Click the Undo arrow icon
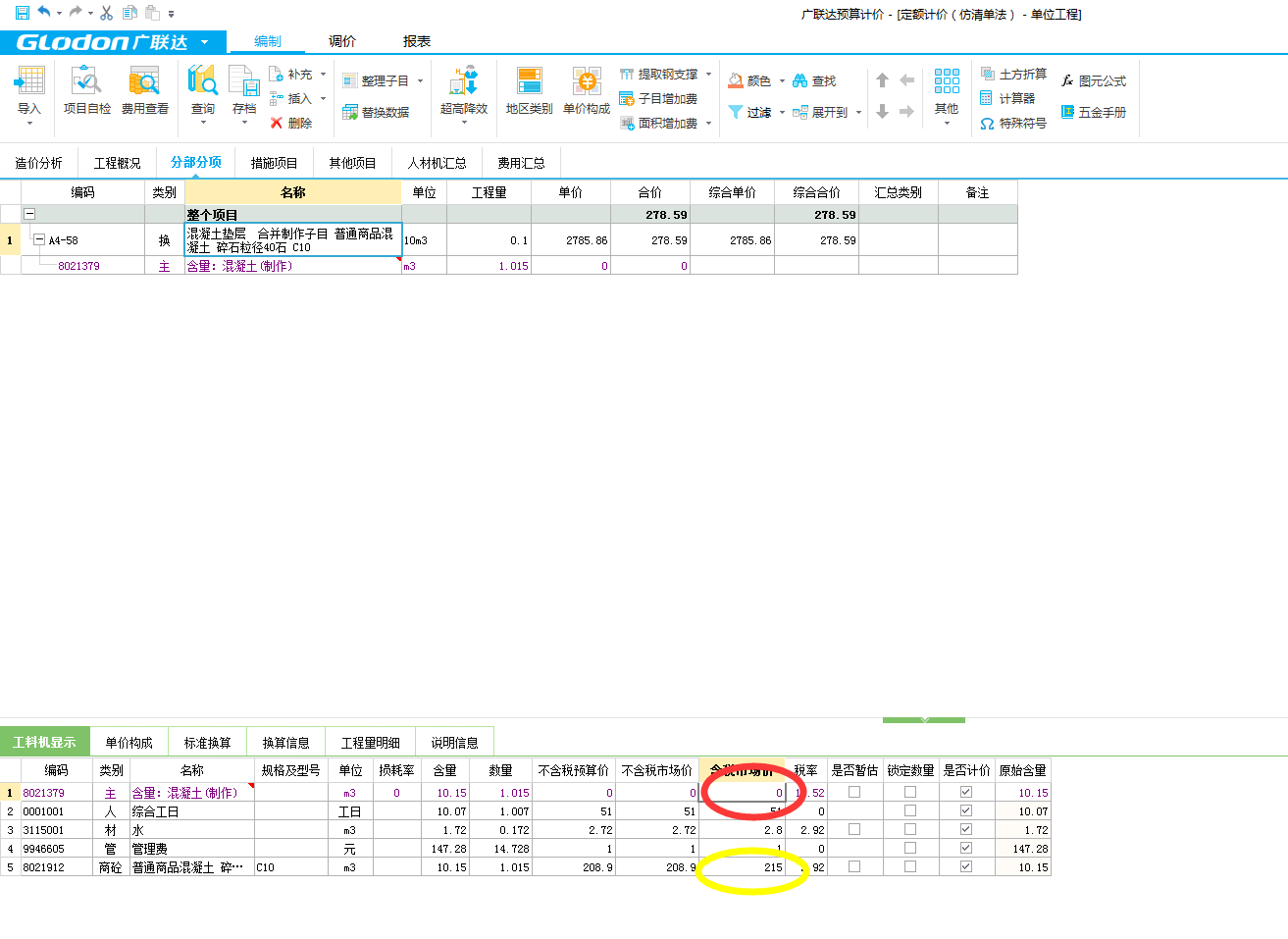 pyautogui.click(x=44, y=13)
